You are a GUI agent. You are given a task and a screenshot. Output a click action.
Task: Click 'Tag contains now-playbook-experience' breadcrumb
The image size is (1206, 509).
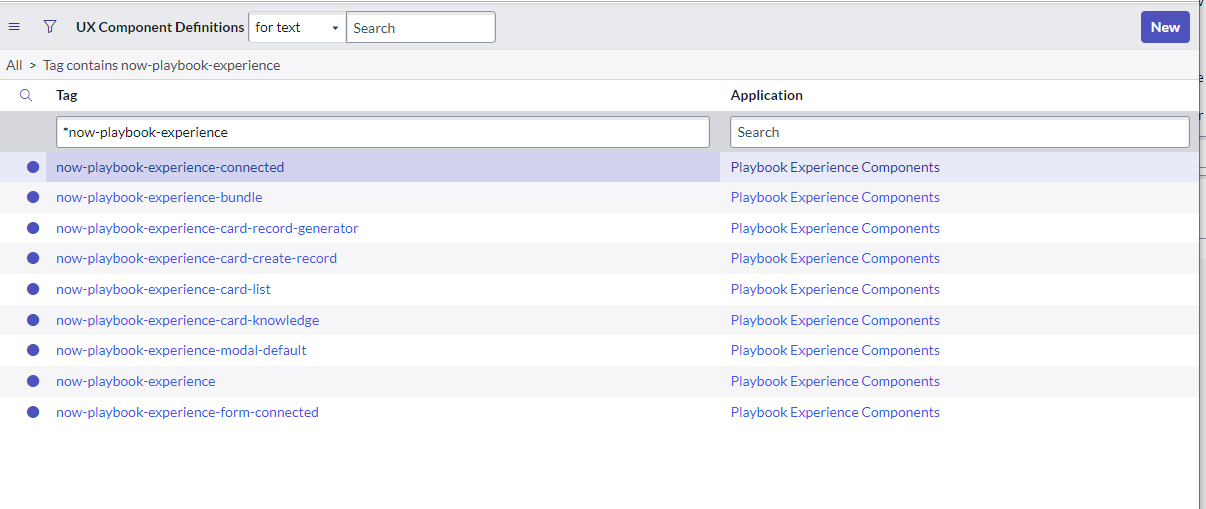161,65
